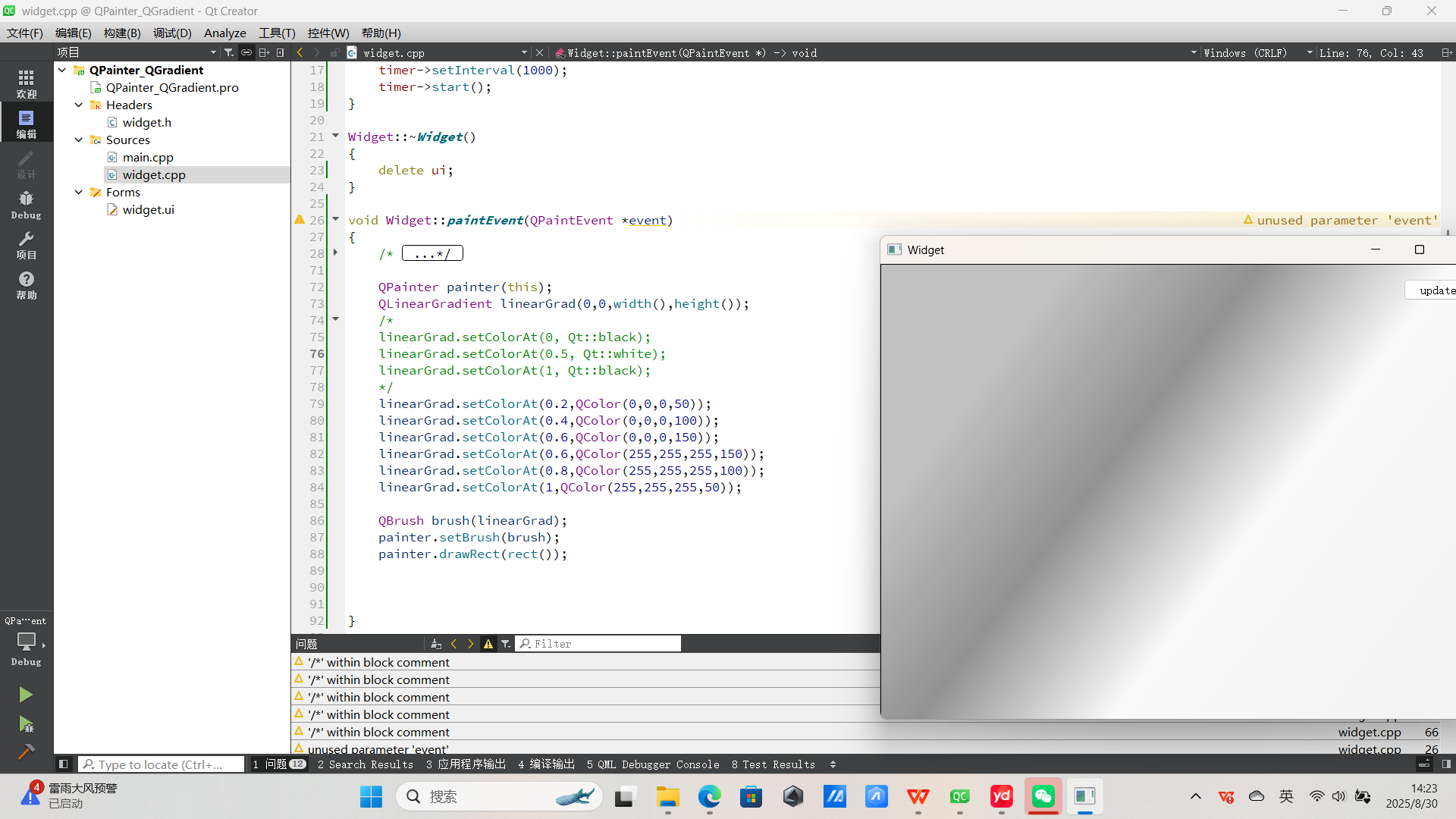1456x819 pixels.
Task: Expand folded comment at line 28
Action: click(335, 253)
